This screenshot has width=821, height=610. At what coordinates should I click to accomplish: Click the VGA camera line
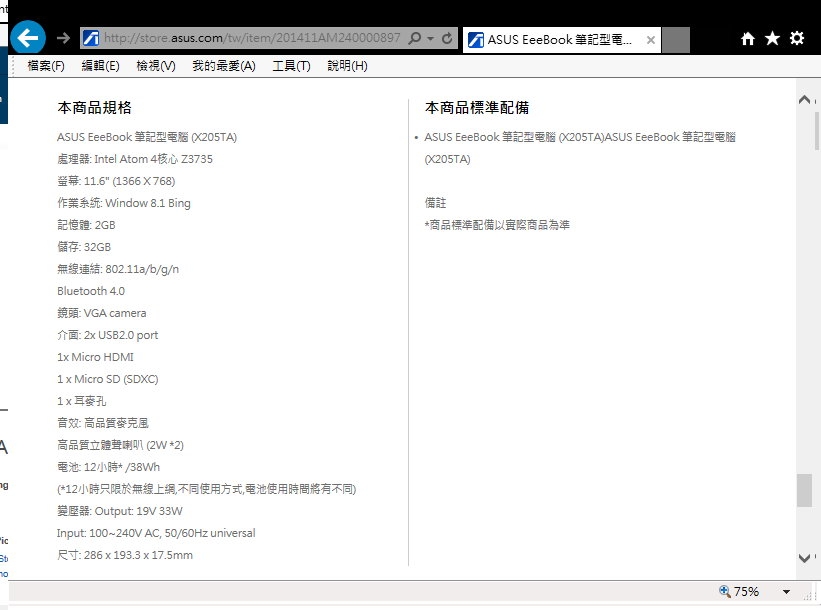102,313
